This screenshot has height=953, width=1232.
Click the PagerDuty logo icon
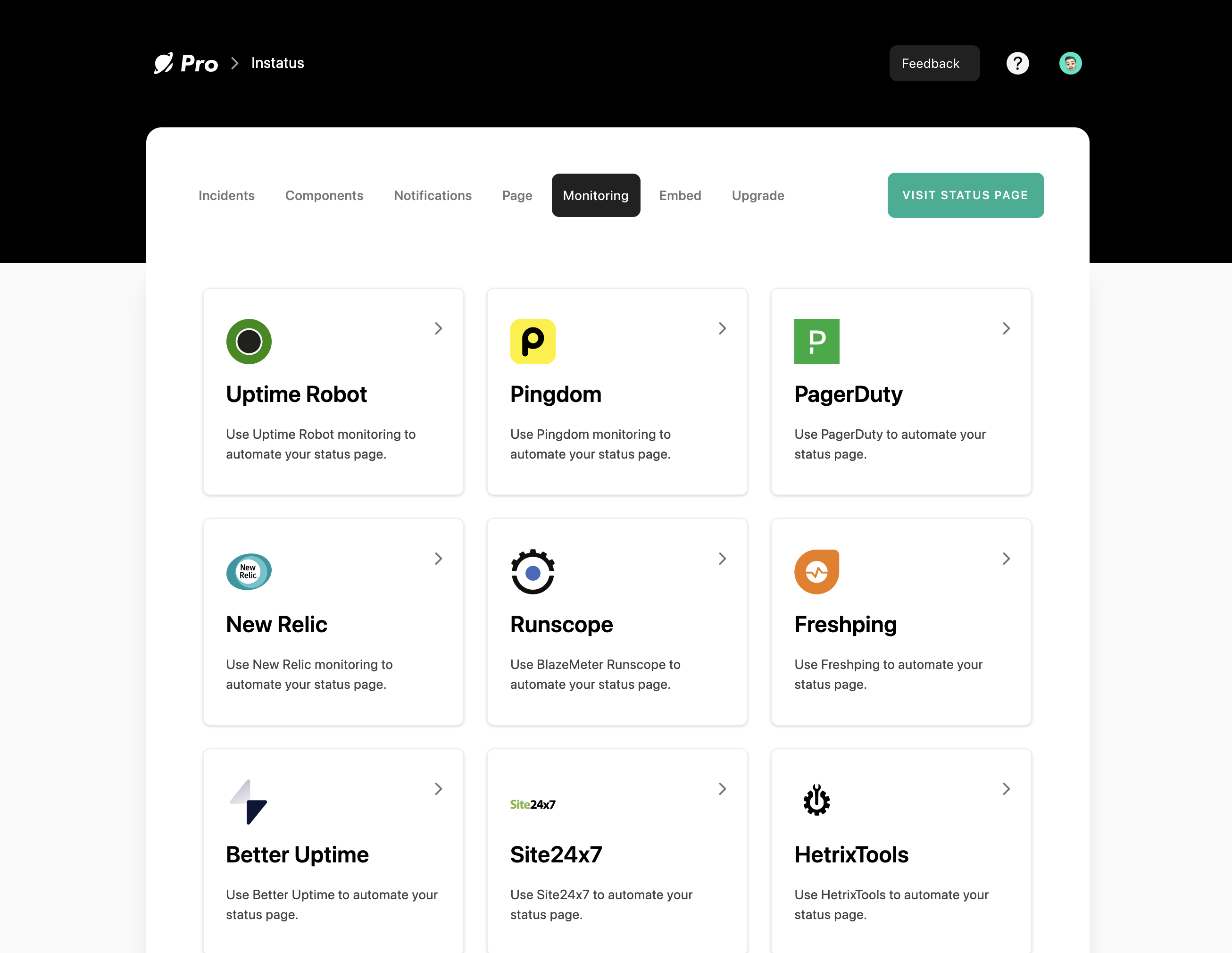point(817,342)
